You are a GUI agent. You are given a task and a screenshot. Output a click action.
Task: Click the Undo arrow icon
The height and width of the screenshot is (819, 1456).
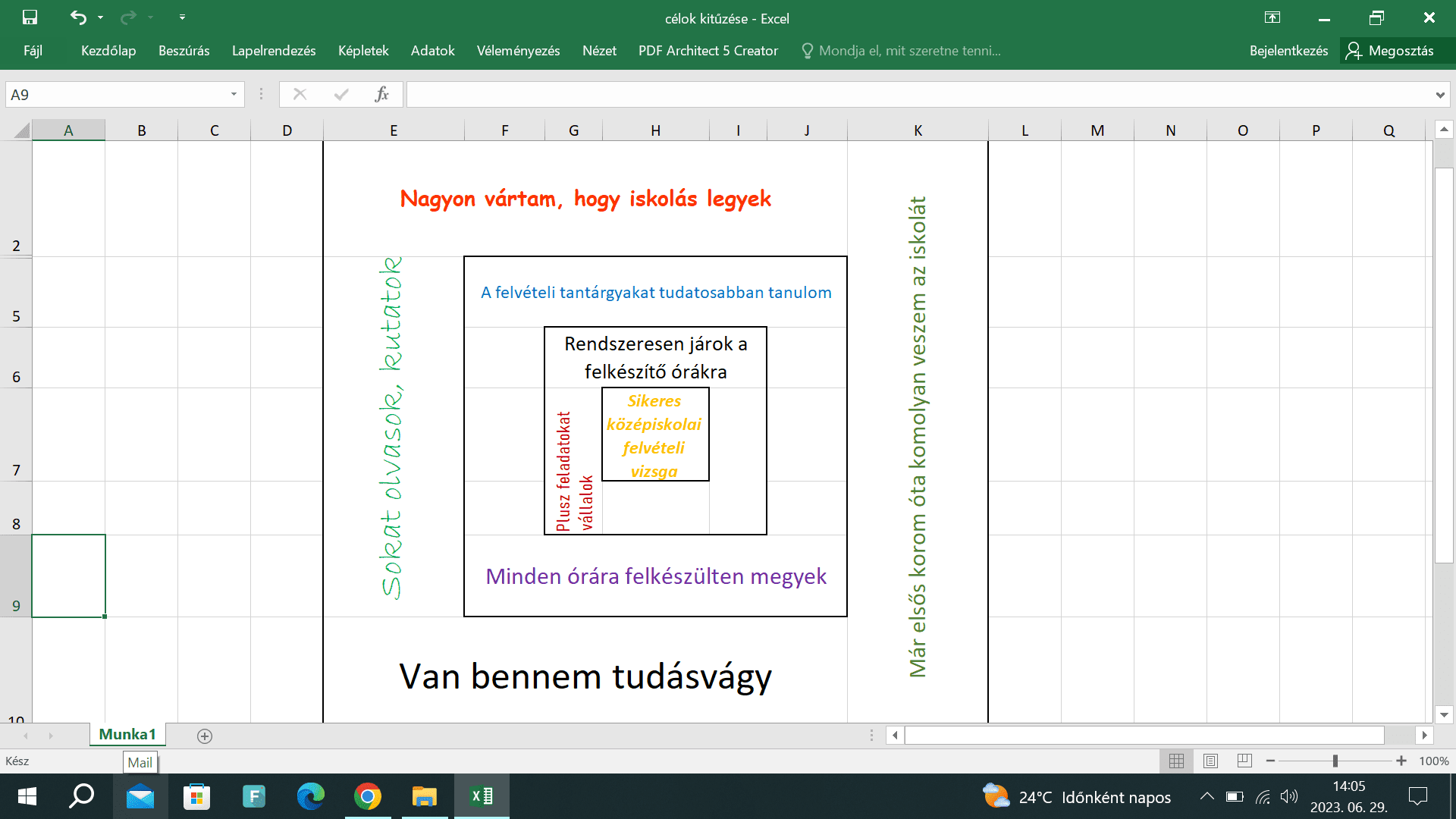(78, 17)
